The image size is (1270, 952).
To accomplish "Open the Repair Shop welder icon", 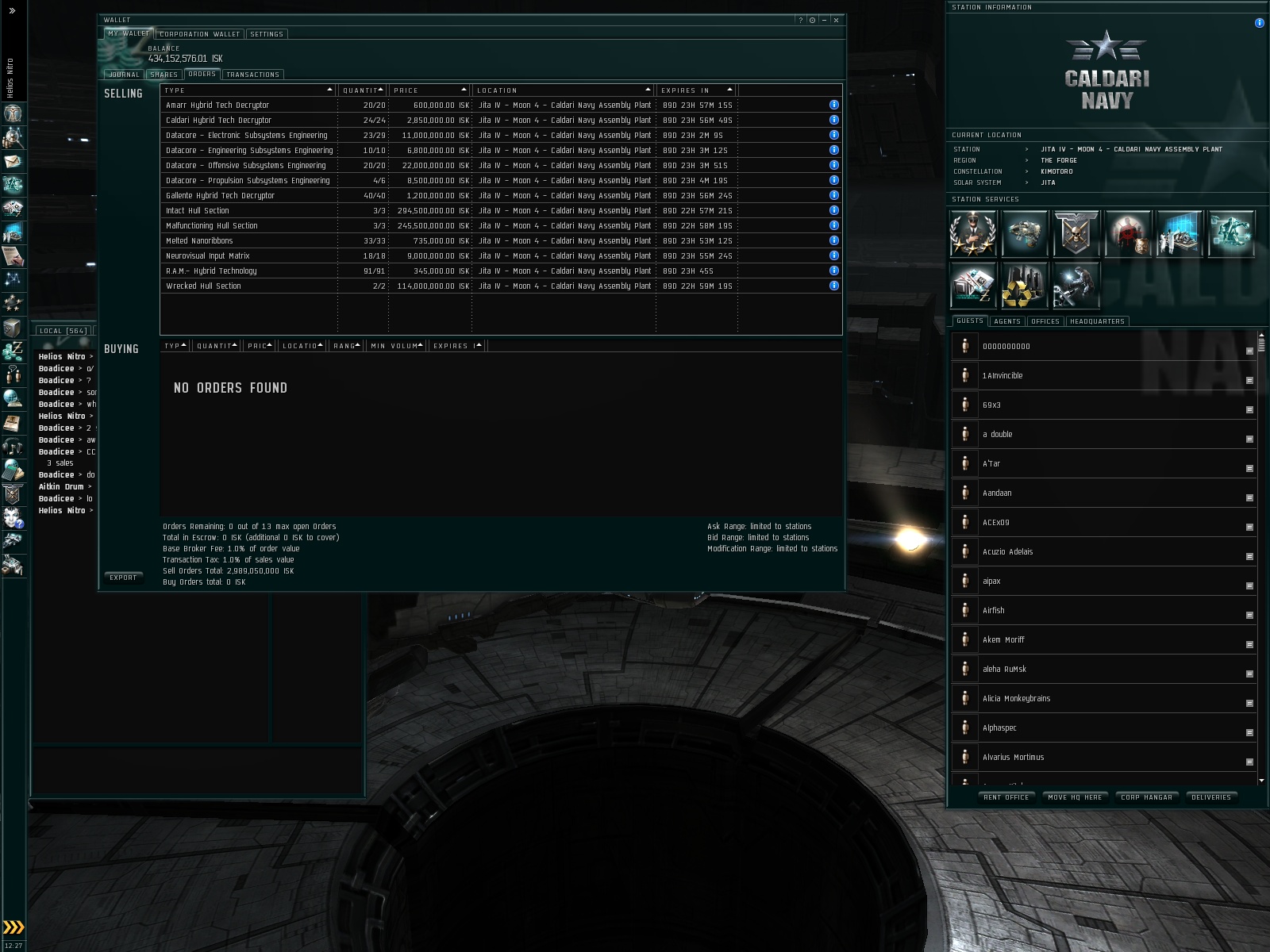I will (x=1076, y=285).
